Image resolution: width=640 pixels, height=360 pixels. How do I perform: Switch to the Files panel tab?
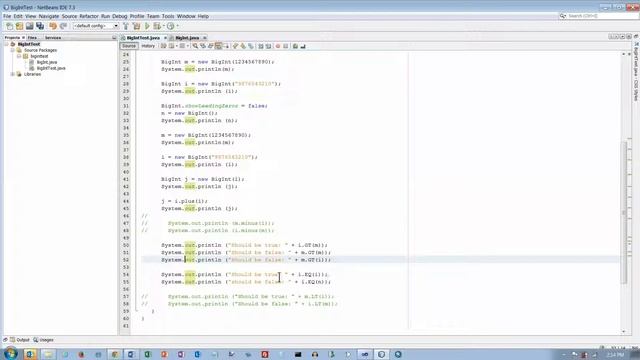coord(32,38)
